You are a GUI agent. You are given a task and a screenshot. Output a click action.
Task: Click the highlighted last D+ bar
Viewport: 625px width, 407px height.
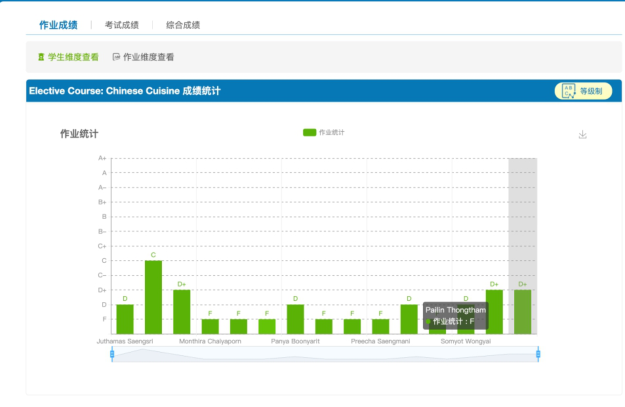[x=523, y=312]
